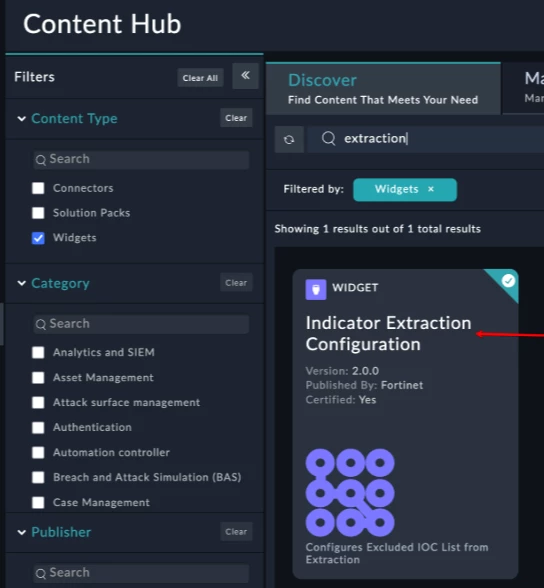Screen dimensions: 544x588
Task: Click the Certified: Yes text
Action: [340, 400]
